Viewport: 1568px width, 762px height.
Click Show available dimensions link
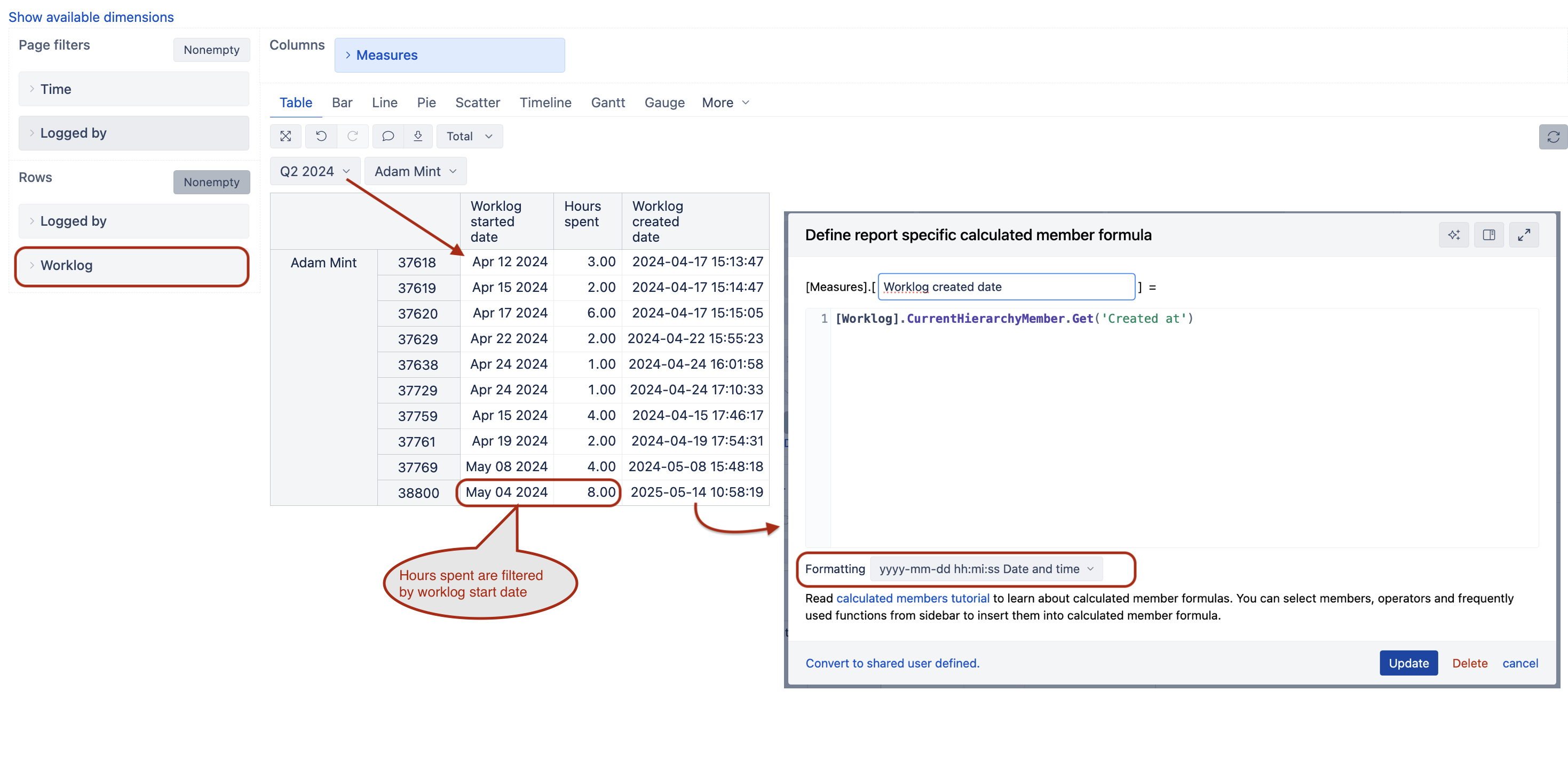(91, 17)
